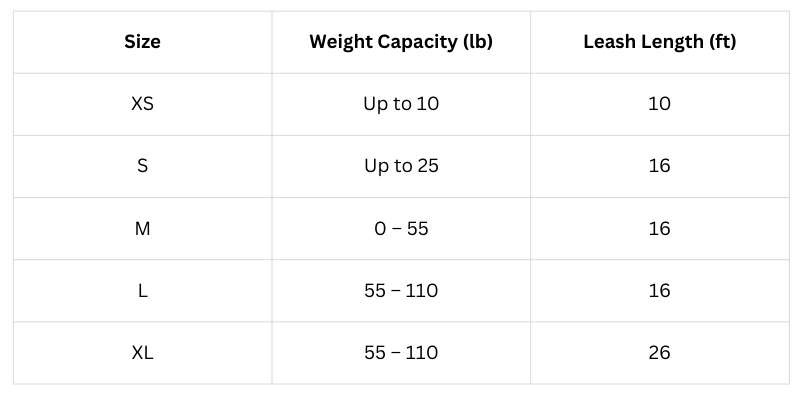Click the Weight Capacity column header text
The height and width of the screenshot is (400, 800).
point(400,42)
